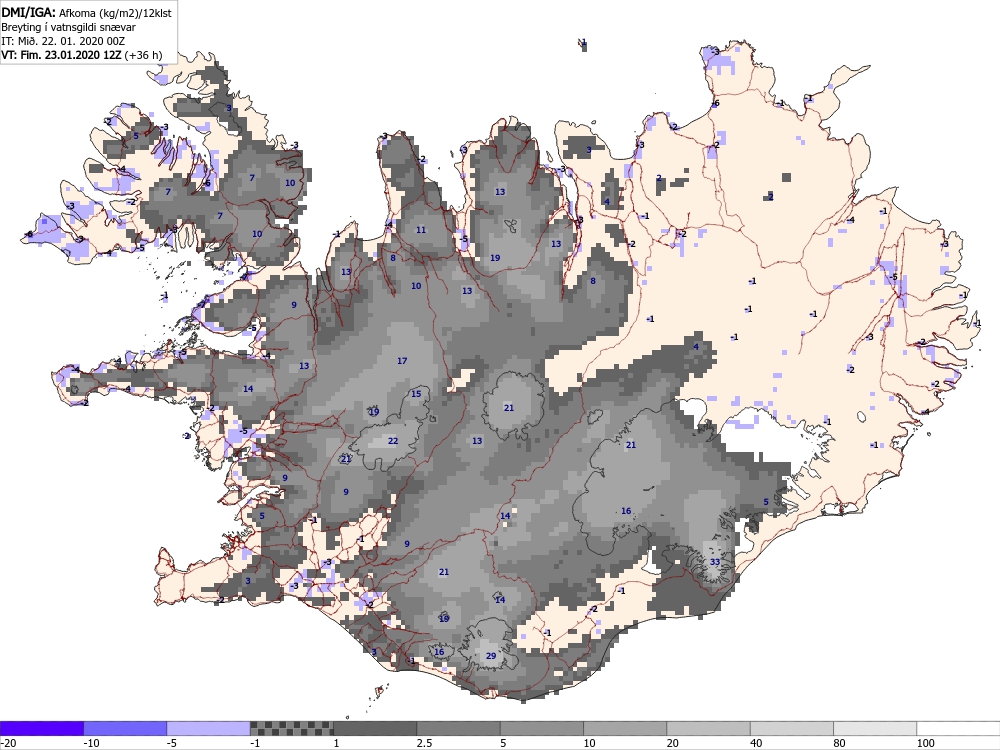This screenshot has height=750, width=1000.
Task: Click the '-10' legend scale label
Action: tap(92, 743)
